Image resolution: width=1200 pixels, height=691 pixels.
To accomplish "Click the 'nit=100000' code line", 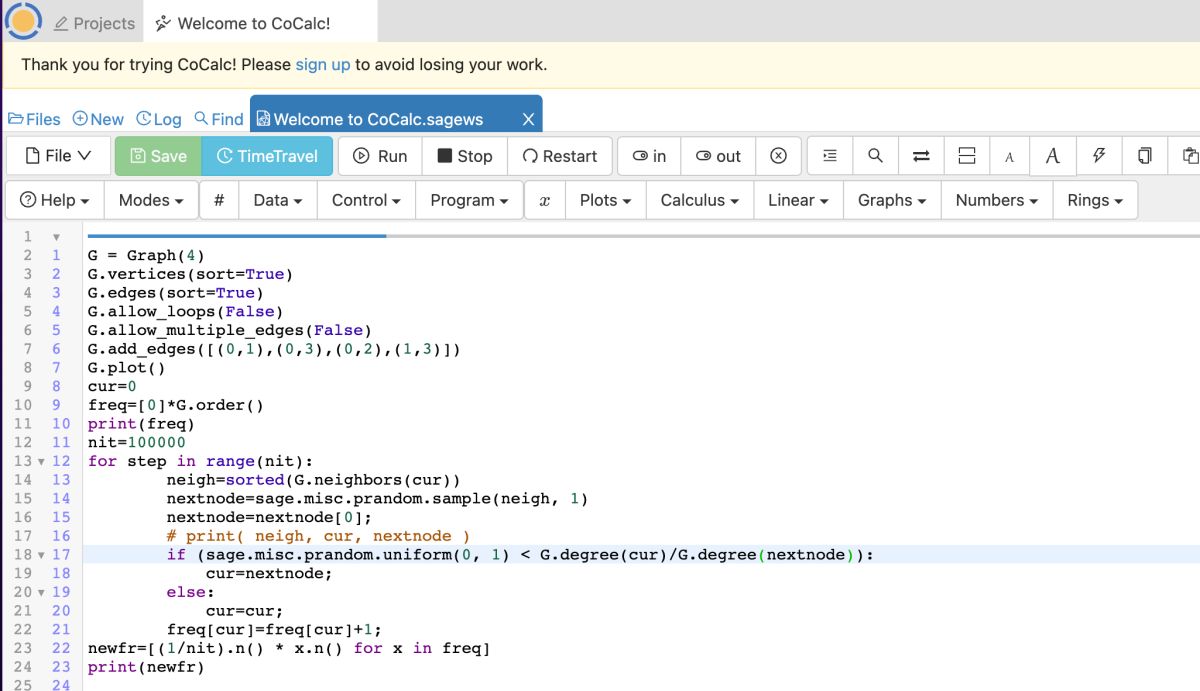I will coord(136,442).
